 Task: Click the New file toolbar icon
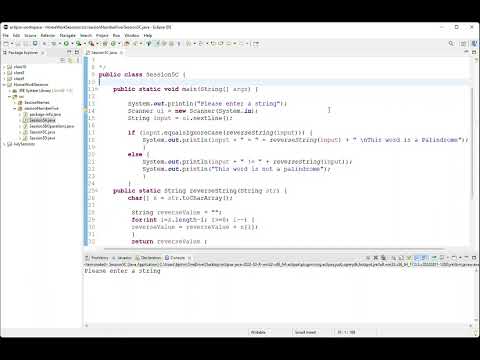6,44
